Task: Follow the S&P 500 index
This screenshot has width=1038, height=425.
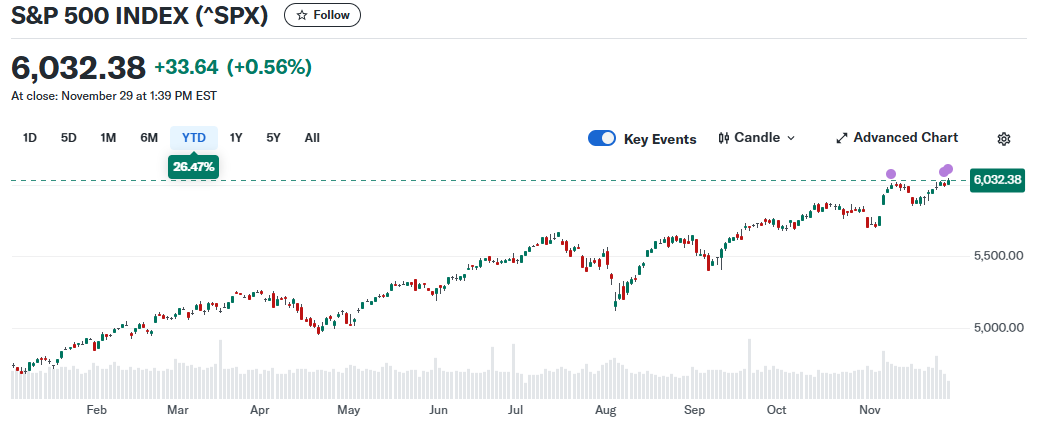Action: (x=323, y=16)
